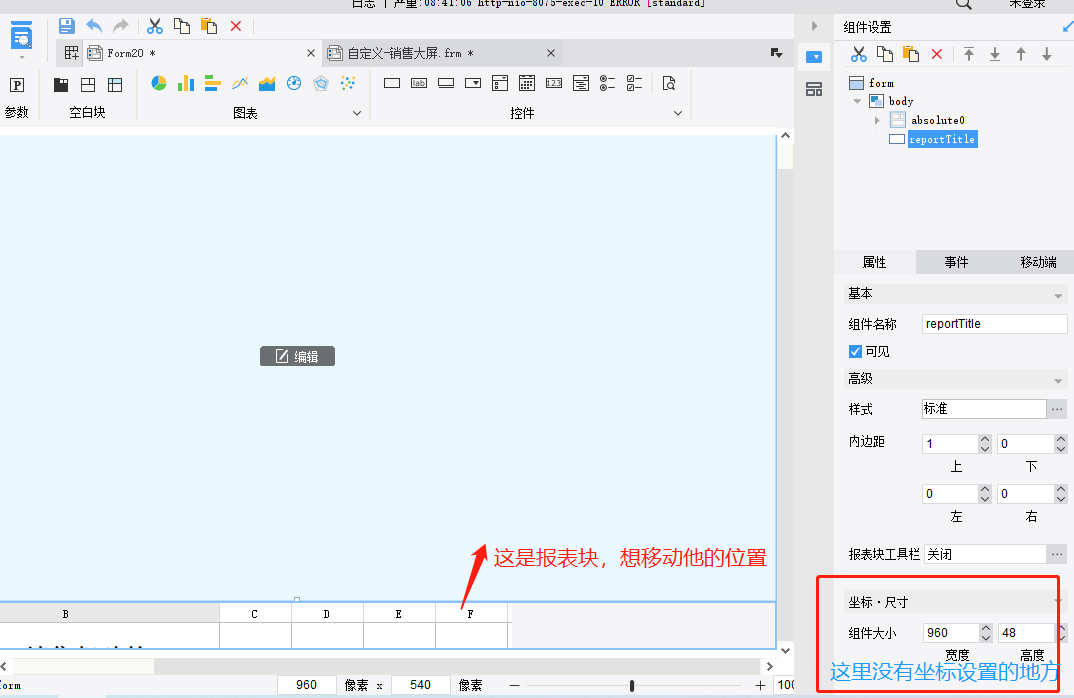The height and width of the screenshot is (698, 1074).
Task: Switch to the 事件 tab
Action: coord(956,262)
